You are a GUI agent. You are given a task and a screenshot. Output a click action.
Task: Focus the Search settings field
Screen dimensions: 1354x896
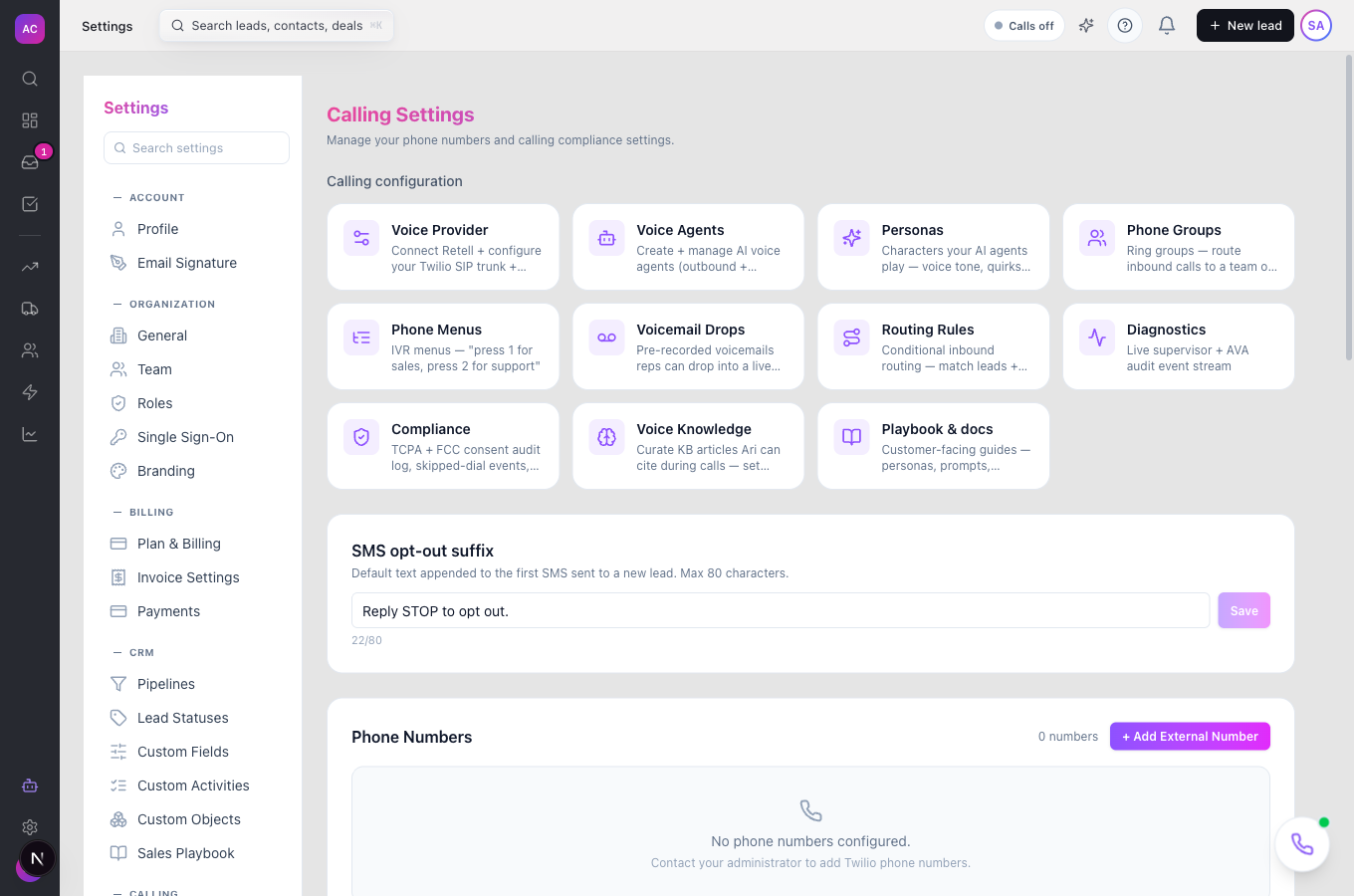pos(196,148)
